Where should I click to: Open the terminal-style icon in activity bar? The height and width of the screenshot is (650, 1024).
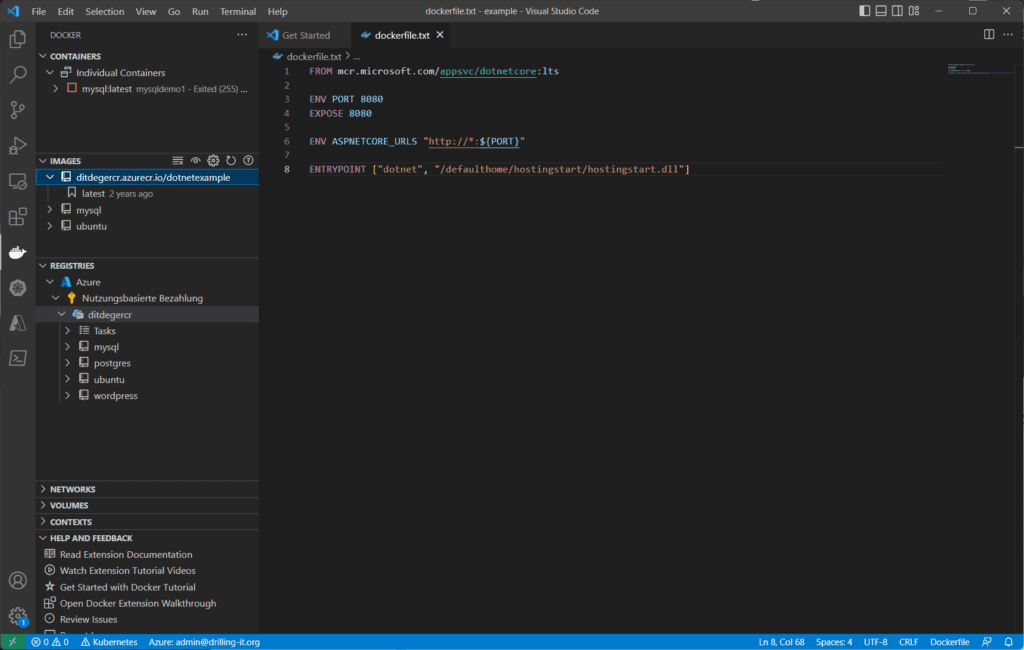(x=18, y=358)
